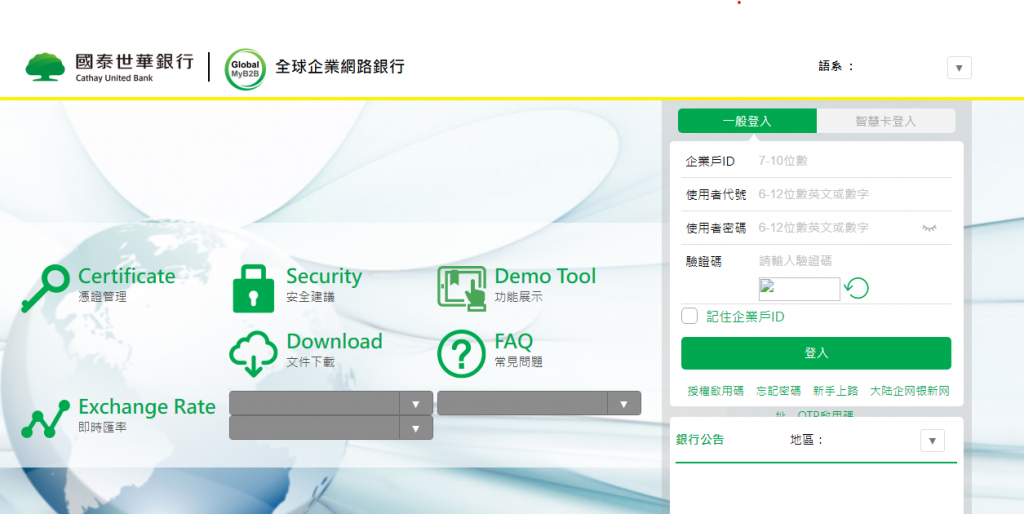Switch to the 智慧卡登入 tab

pyautogui.click(x=886, y=121)
